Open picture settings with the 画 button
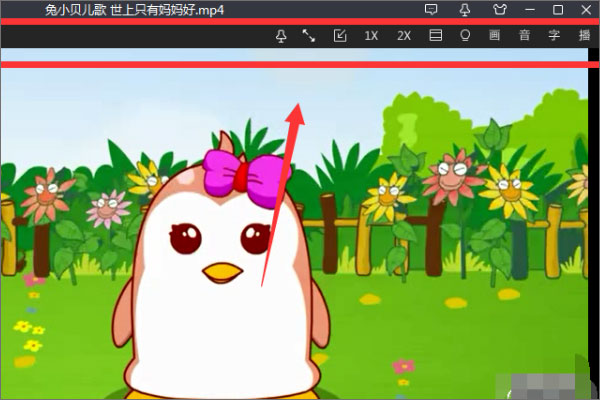 (x=494, y=36)
